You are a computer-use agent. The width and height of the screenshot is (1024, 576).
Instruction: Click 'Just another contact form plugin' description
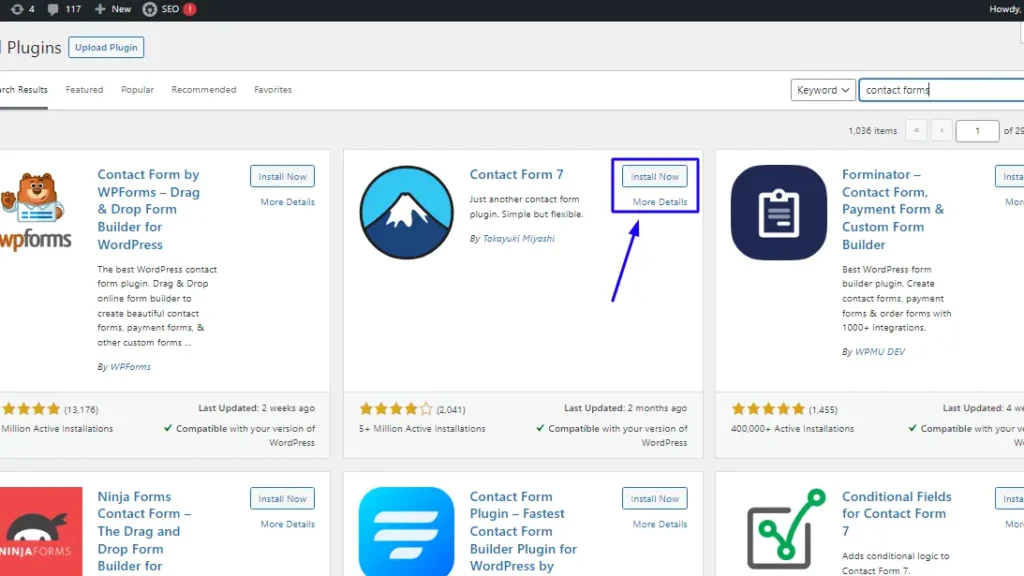(x=526, y=206)
